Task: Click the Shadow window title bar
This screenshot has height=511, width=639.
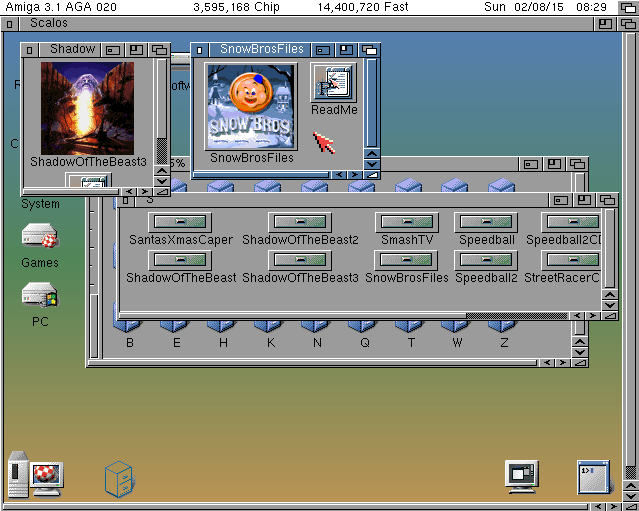Action: pos(70,49)
